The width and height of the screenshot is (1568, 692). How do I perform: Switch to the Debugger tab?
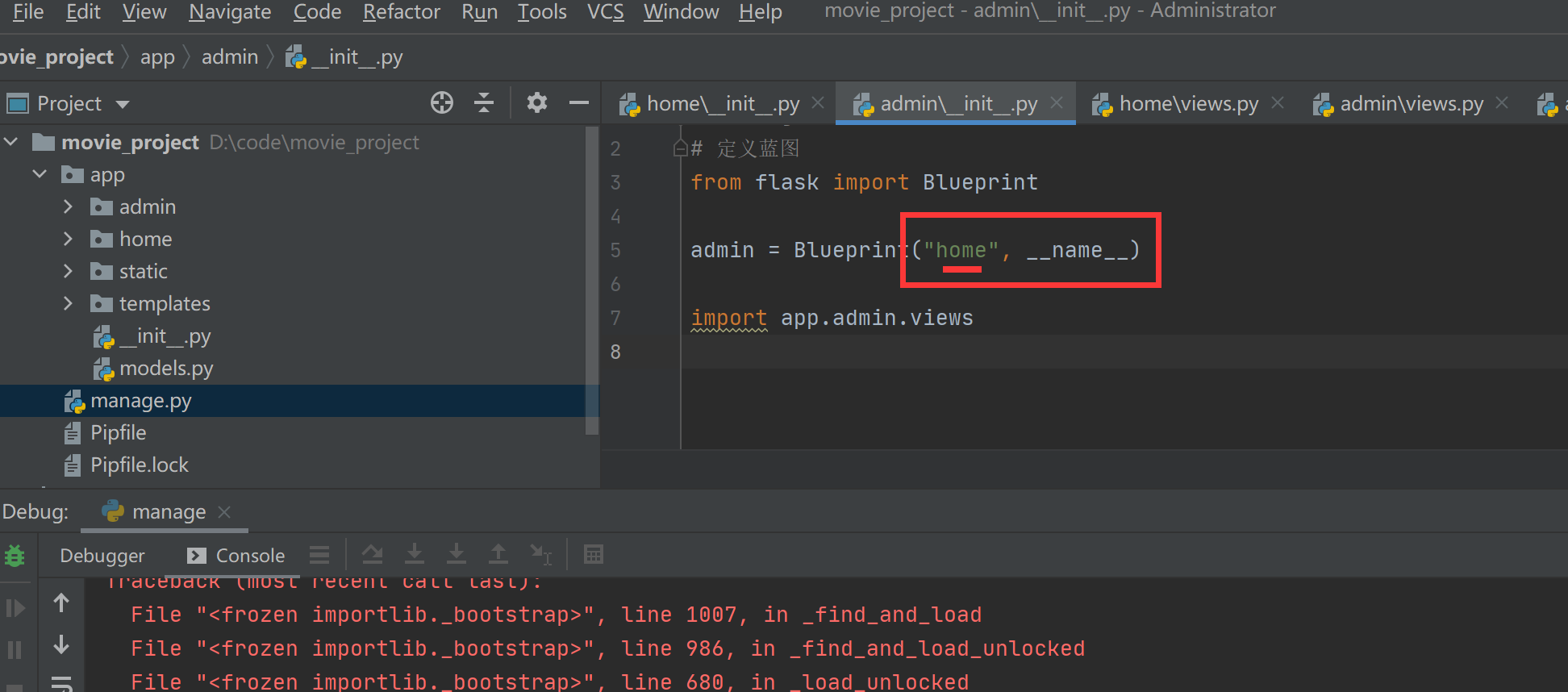click(x=102, y=556)
